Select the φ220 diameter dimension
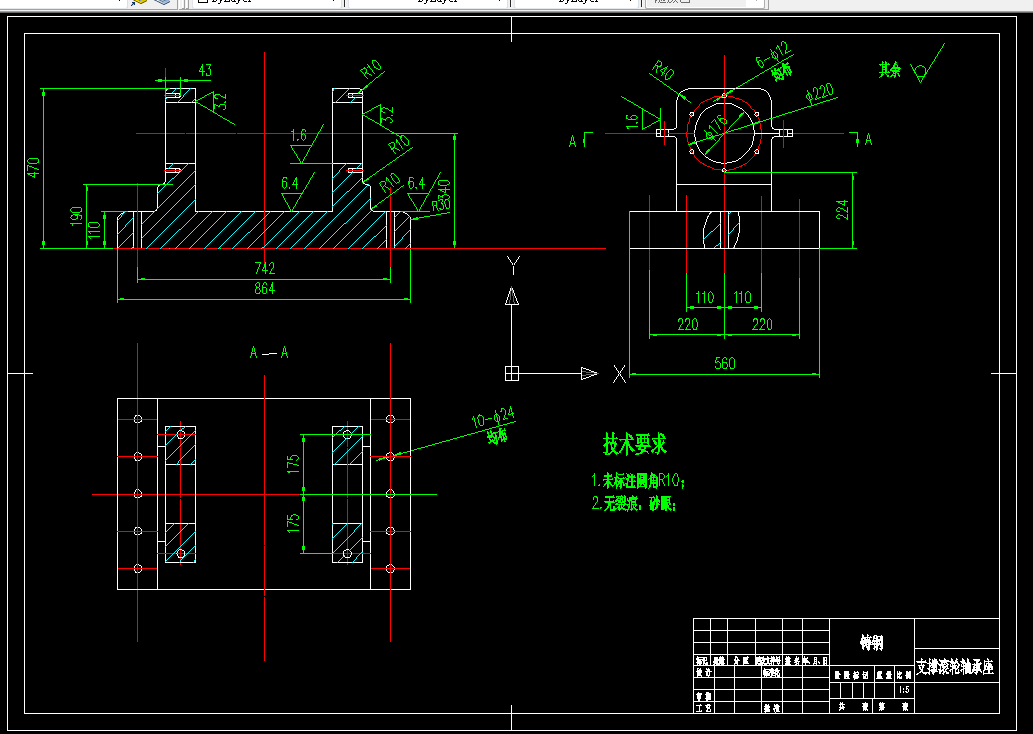 coord(820,94)
